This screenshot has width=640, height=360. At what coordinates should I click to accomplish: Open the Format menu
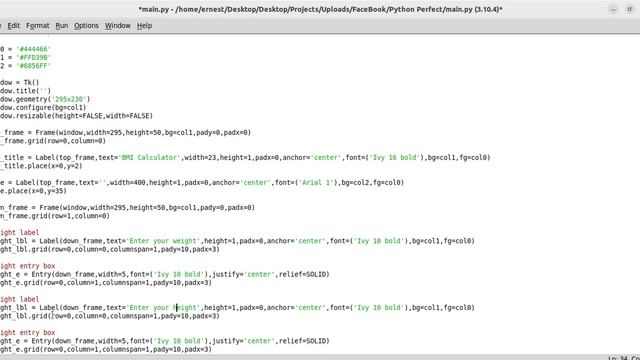point(38,26)
